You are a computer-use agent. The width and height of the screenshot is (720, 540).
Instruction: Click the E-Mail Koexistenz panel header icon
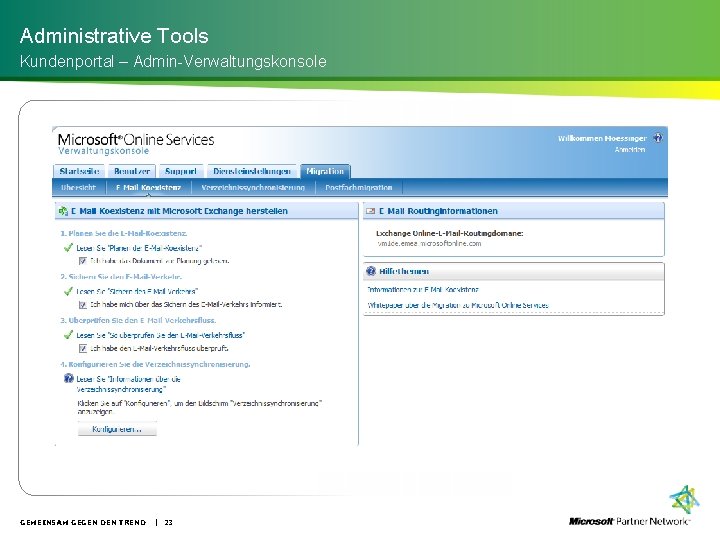[63, 211]
